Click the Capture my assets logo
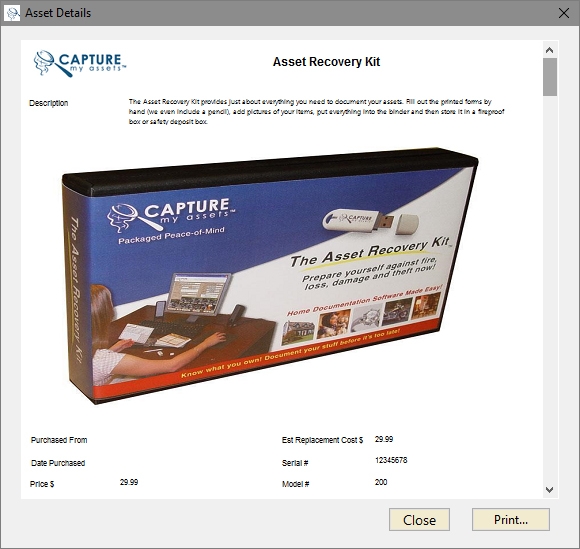 click(x=80, y=63)
